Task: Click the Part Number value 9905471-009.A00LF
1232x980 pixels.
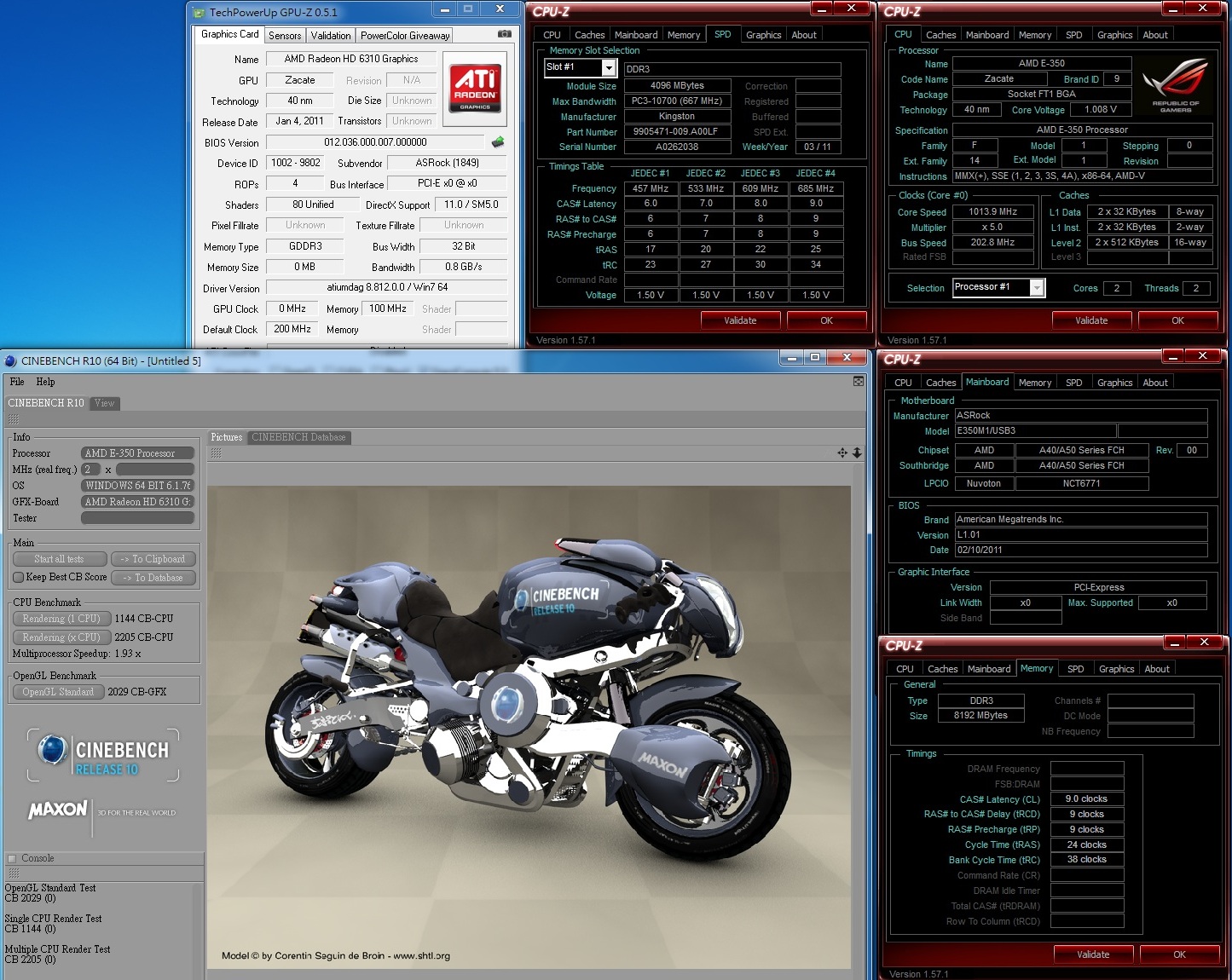Action: 676,132
